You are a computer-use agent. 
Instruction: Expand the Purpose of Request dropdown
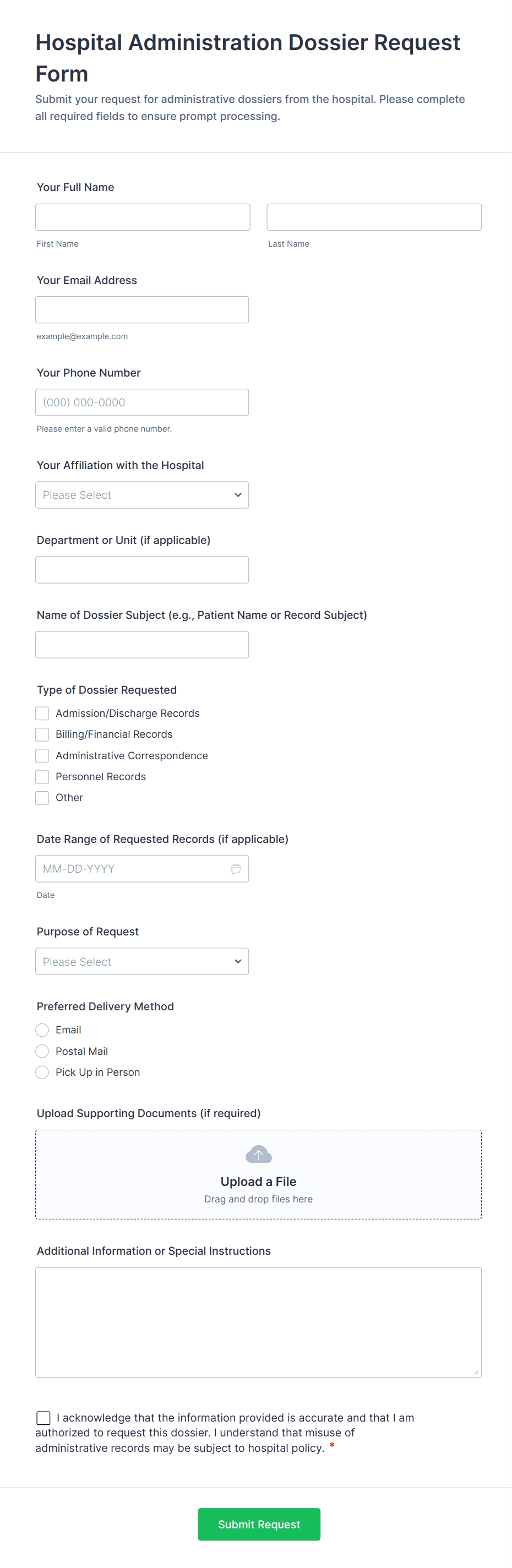[142, 961]
